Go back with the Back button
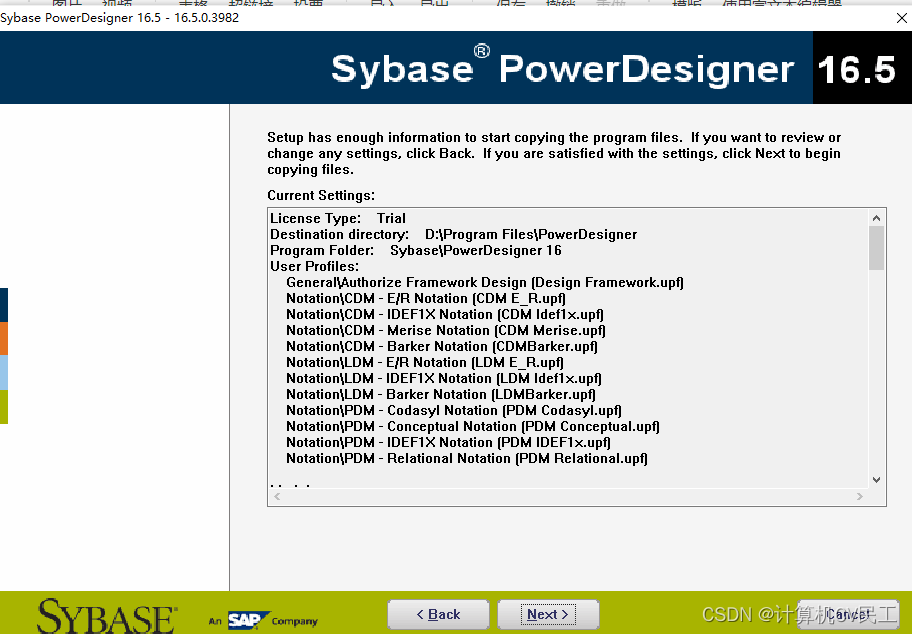912x634 pixels. point(438,614)
